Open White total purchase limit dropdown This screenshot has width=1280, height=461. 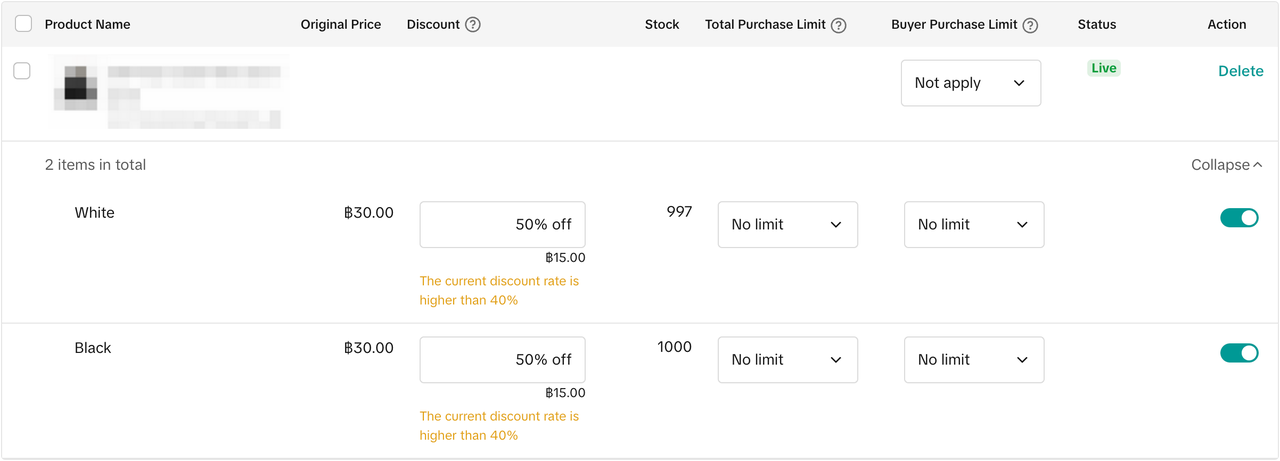(787, 225)
